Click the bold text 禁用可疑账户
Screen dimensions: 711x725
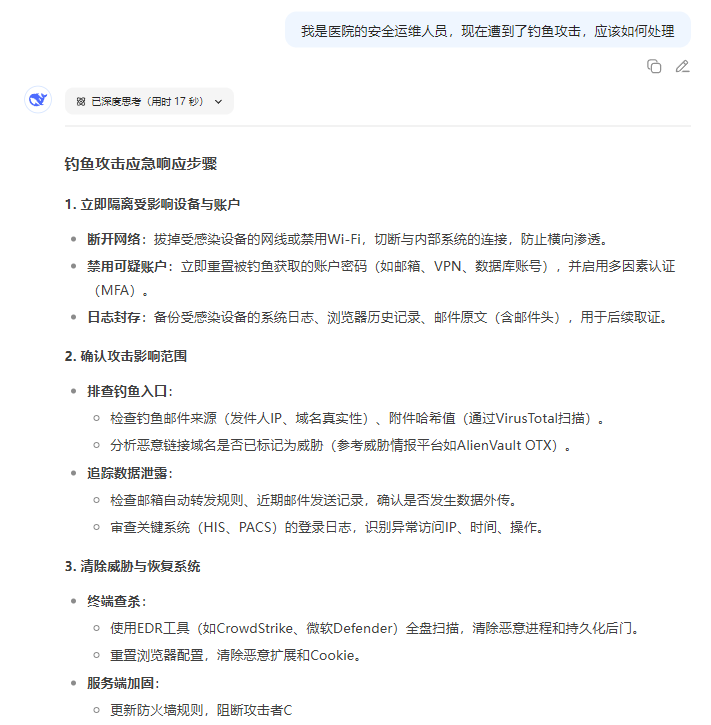127,266
